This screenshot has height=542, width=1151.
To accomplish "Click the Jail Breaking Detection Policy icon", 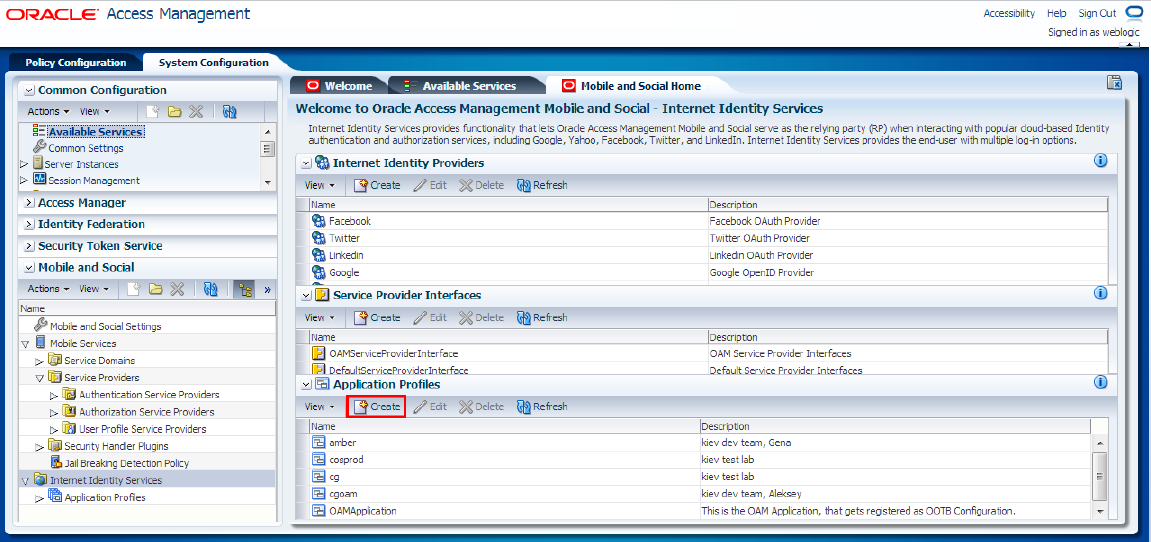I will (56, 463).
